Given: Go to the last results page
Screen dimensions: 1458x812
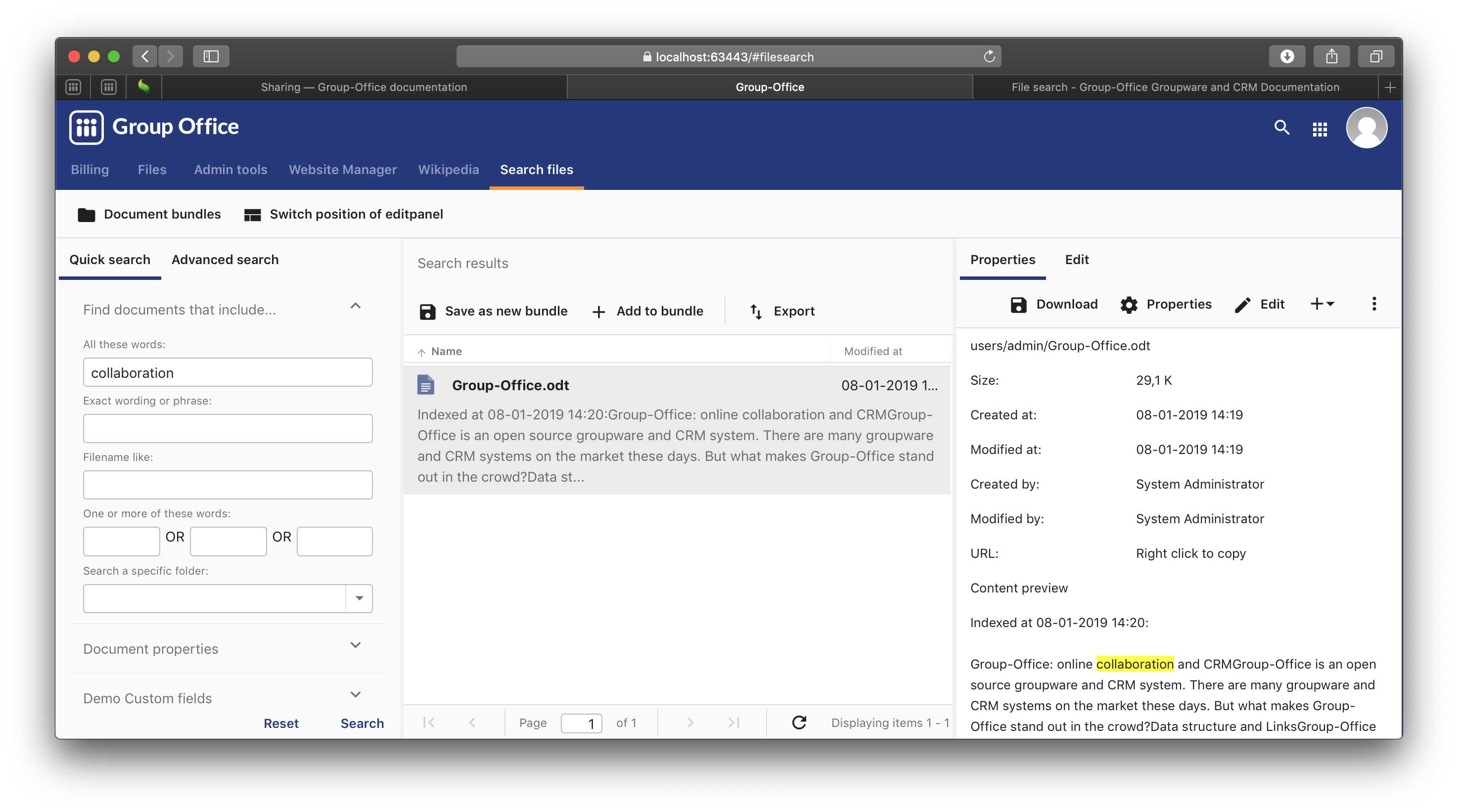Looking at the screenshot, I should point(734,722).
